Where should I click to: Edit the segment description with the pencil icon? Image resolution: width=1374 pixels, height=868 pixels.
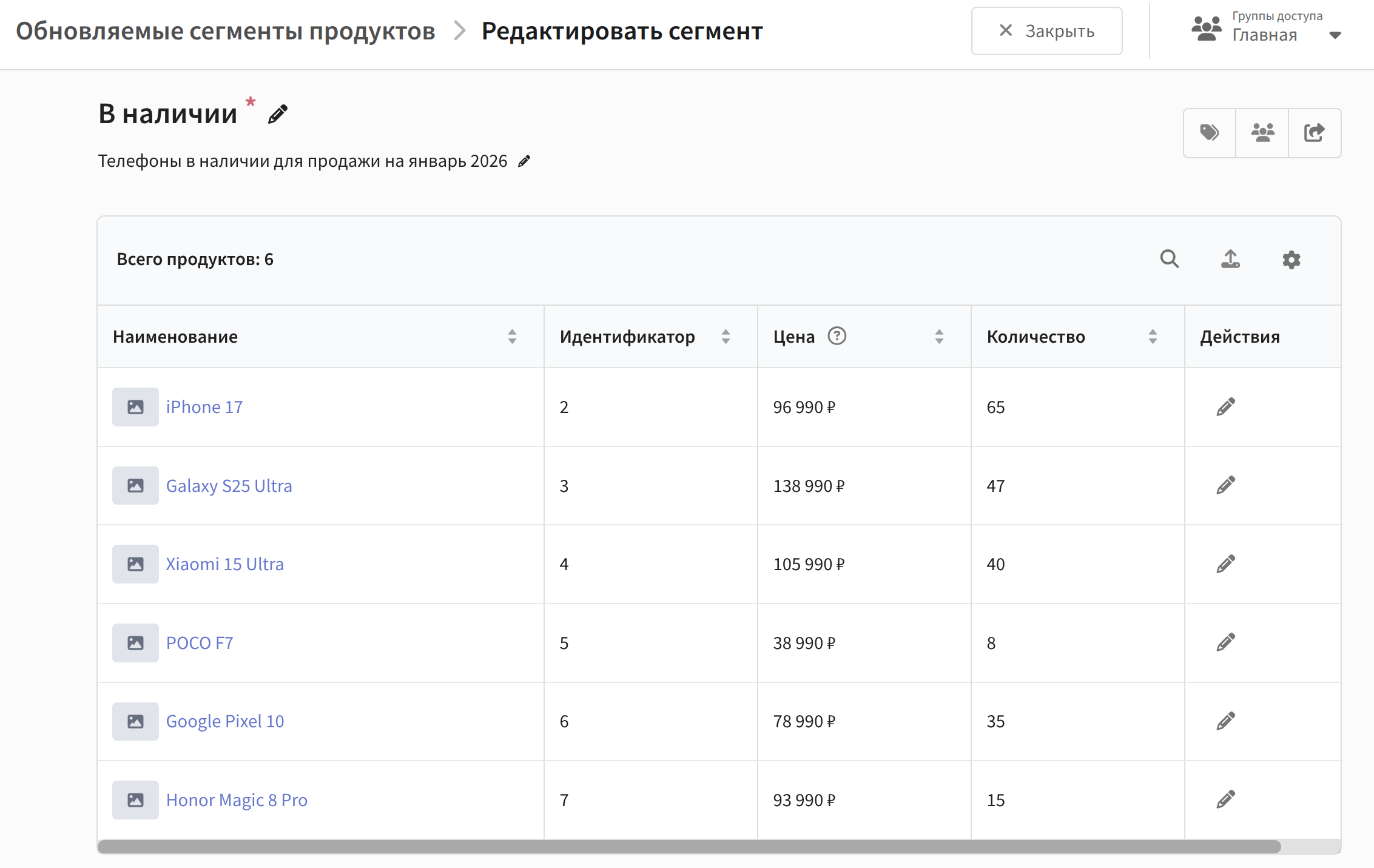524,161
